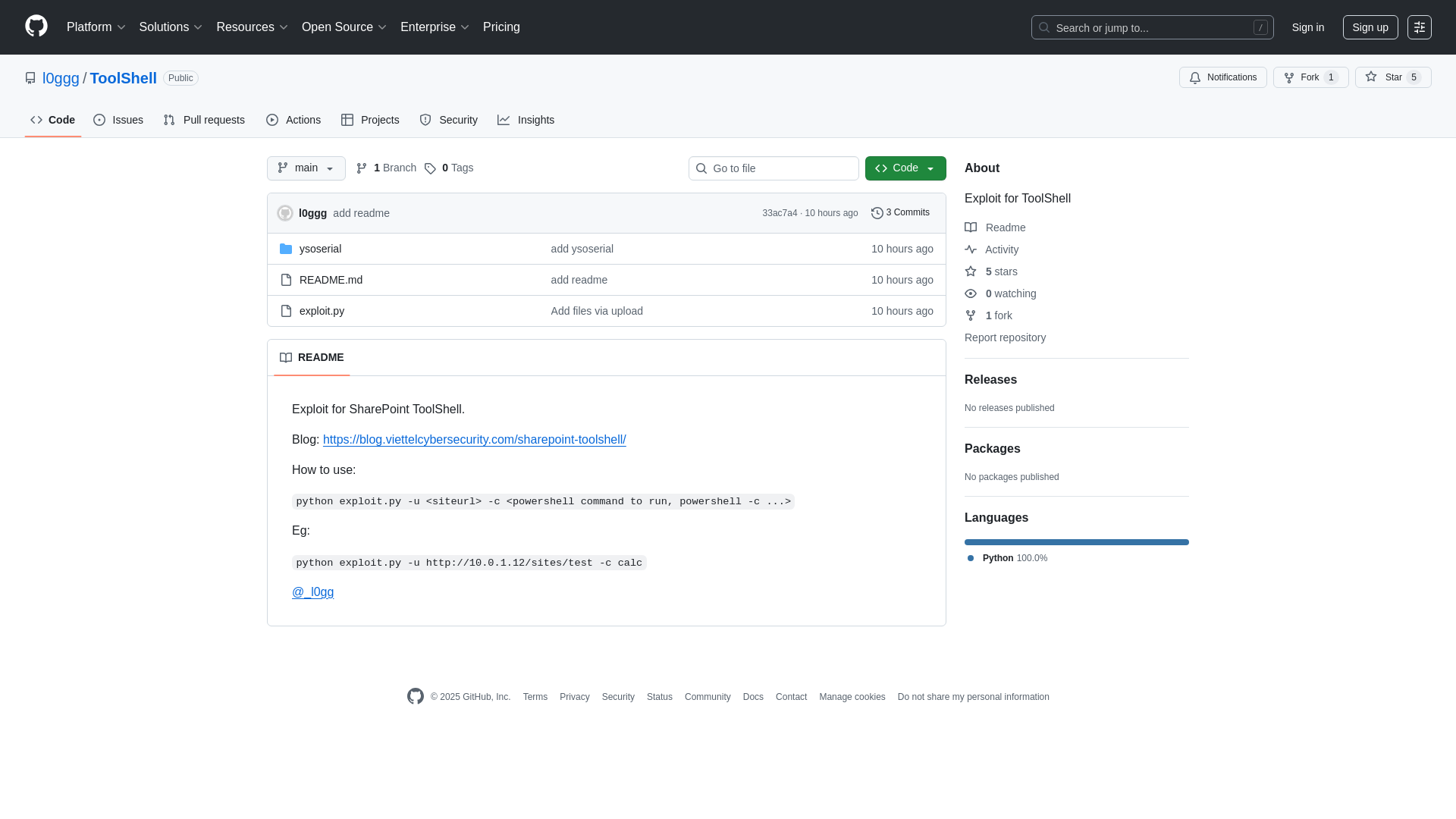This screenshot has height=819, width=1456.
Task: Open the Insights tab
Action: pos(526,120)
